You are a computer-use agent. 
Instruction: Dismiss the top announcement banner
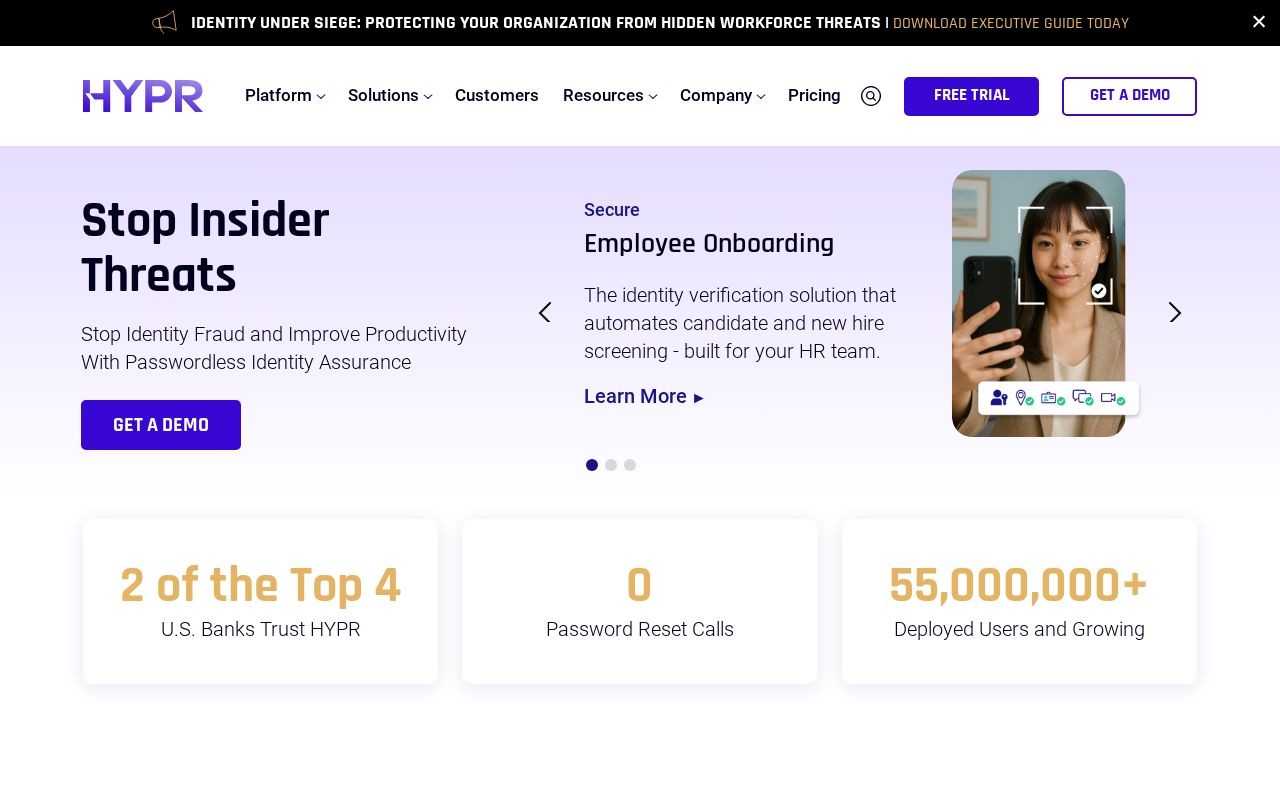pyautogui.click(x=1259, y=22)
